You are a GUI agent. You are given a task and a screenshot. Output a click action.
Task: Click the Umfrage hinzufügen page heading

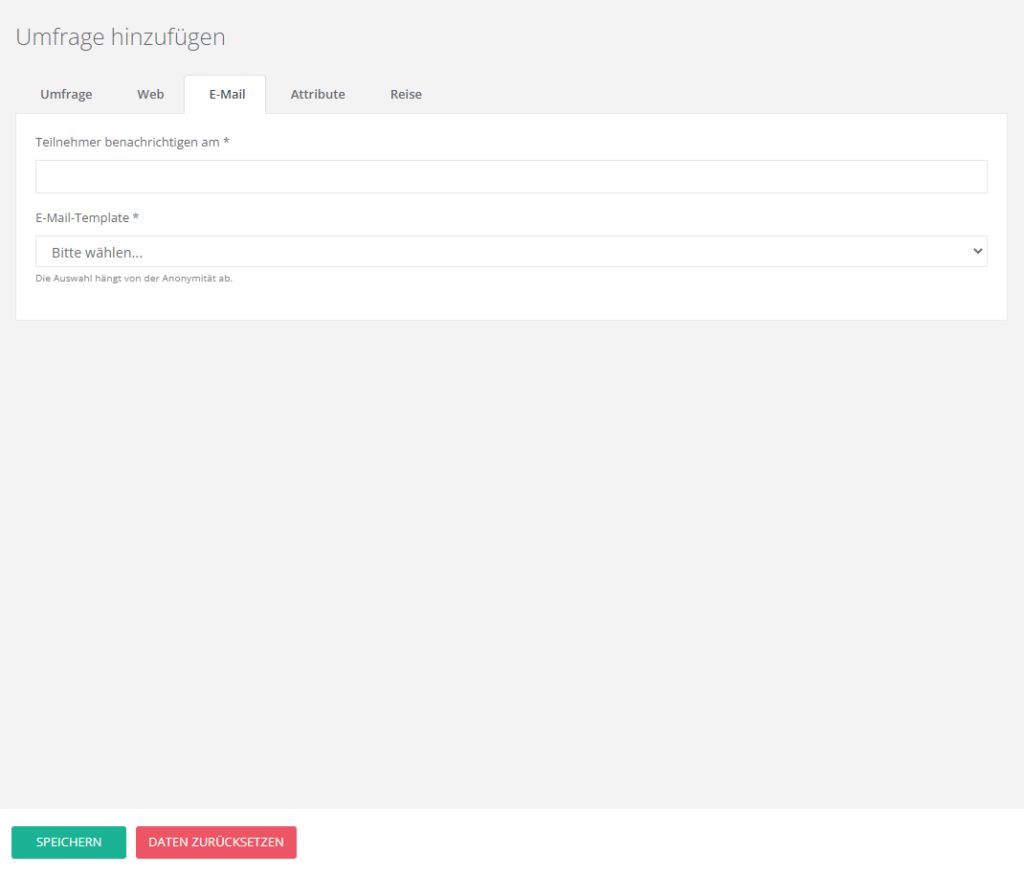point(120,37)
